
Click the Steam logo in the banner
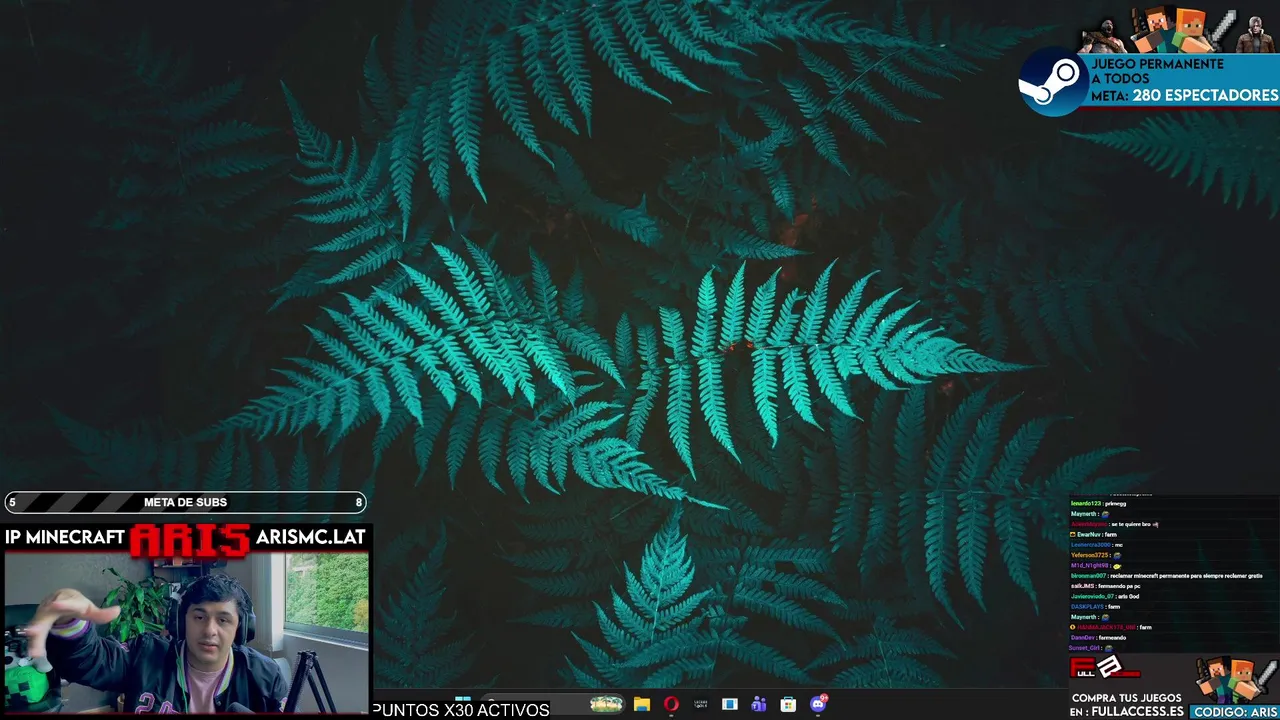coord(1053,81)
